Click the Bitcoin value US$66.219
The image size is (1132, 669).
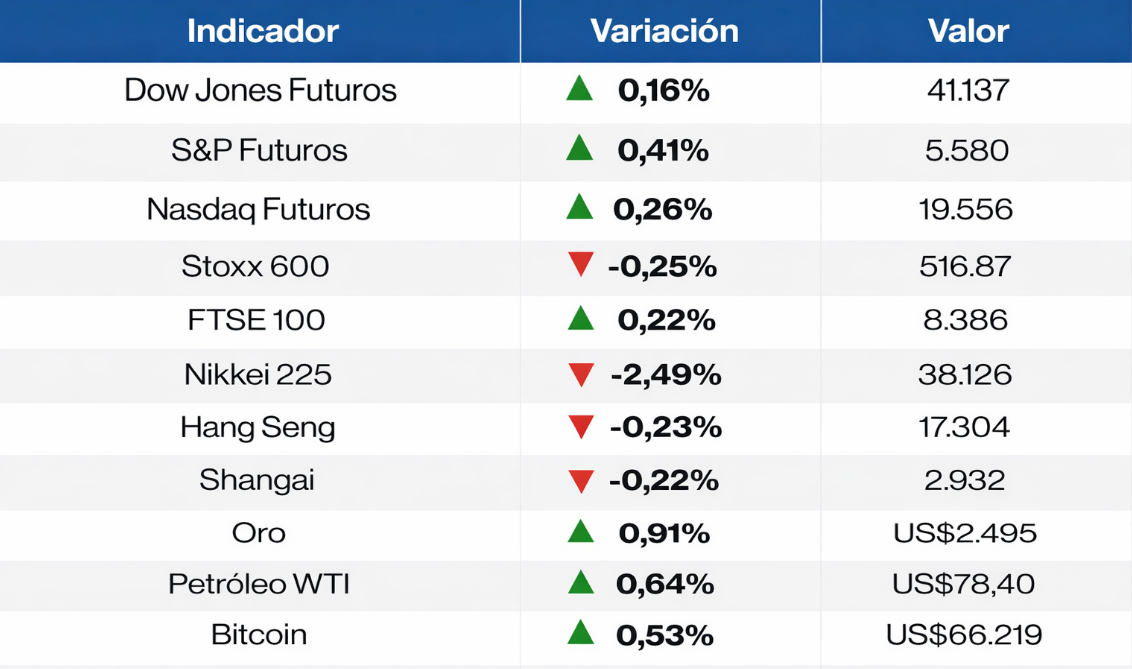[x=964, y=634]
